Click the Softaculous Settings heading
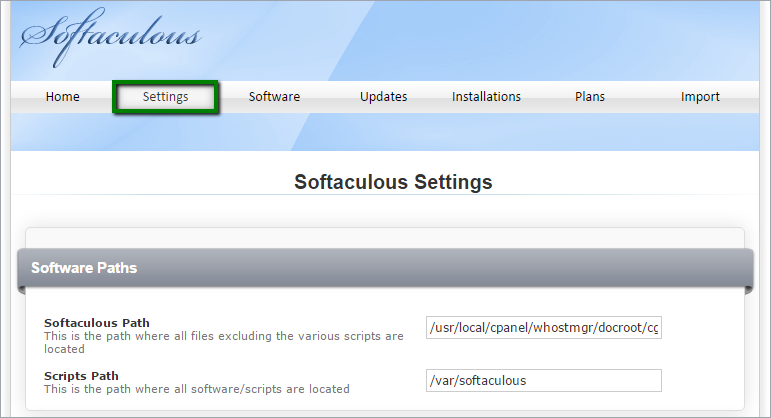This screenshot has width=771, height=418. click(x=393, y=182)
